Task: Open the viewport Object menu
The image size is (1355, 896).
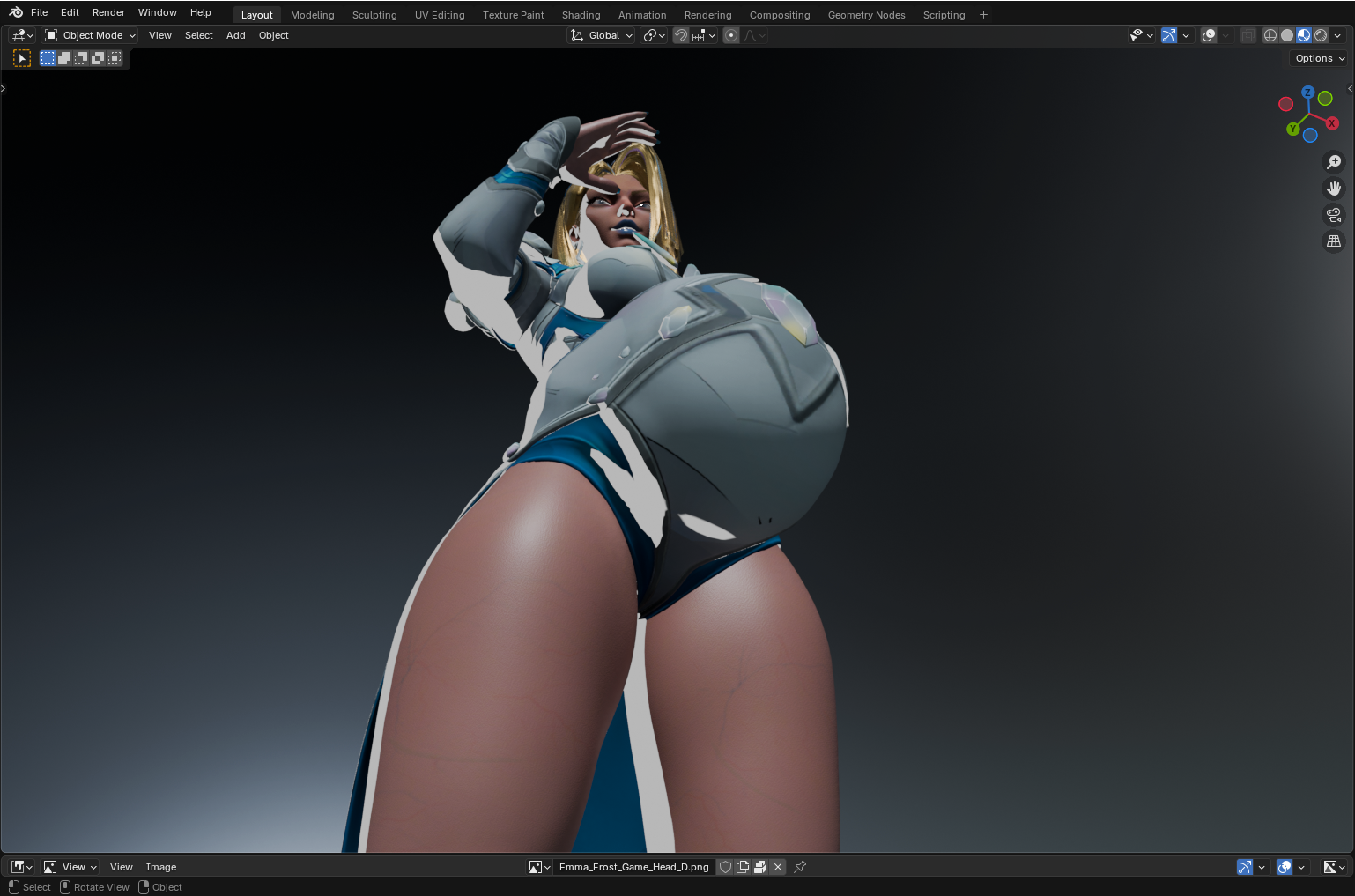Action: (x=274, y=35)
